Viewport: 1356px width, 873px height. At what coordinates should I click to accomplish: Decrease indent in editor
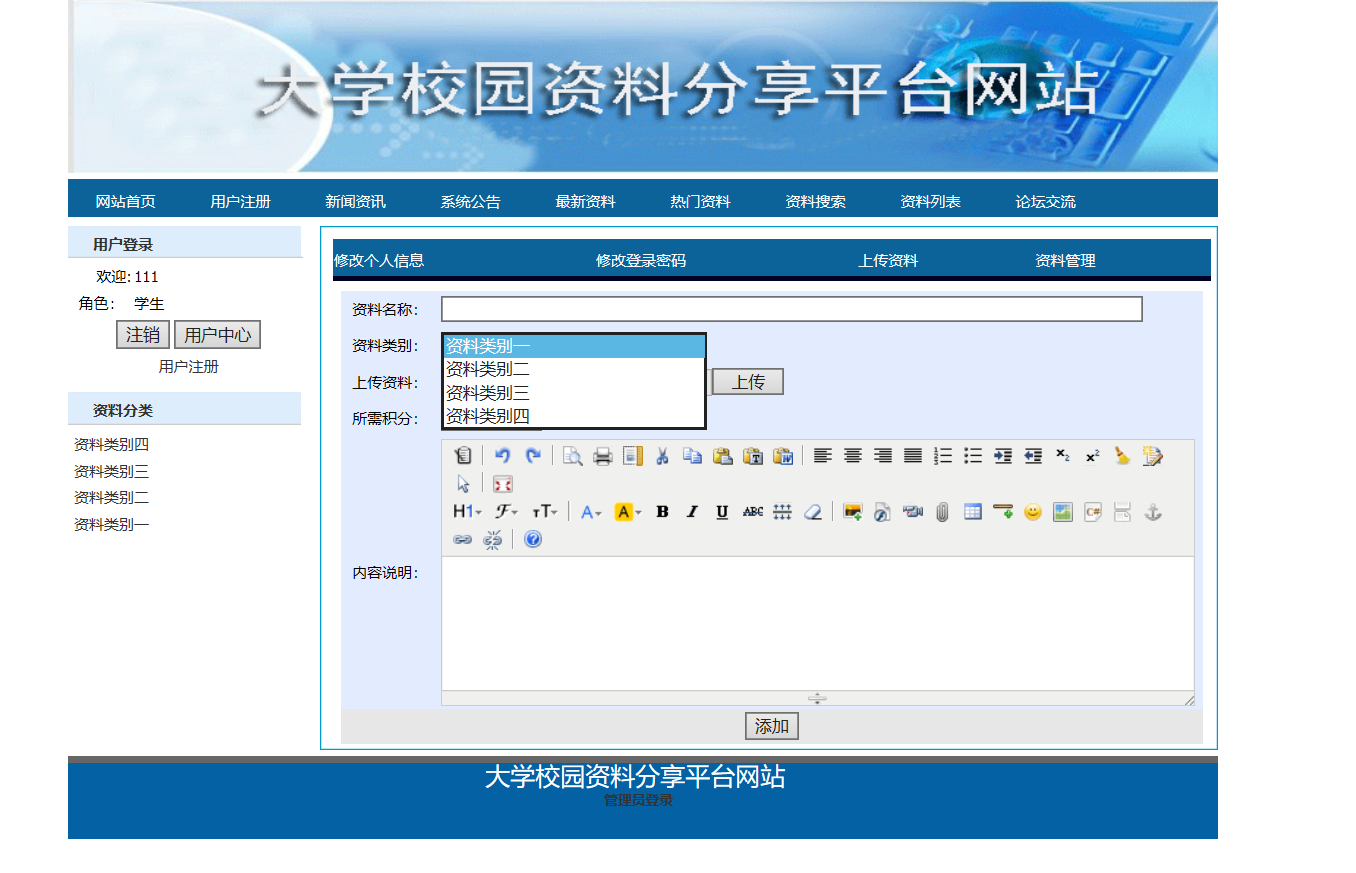click(1033, 456)
